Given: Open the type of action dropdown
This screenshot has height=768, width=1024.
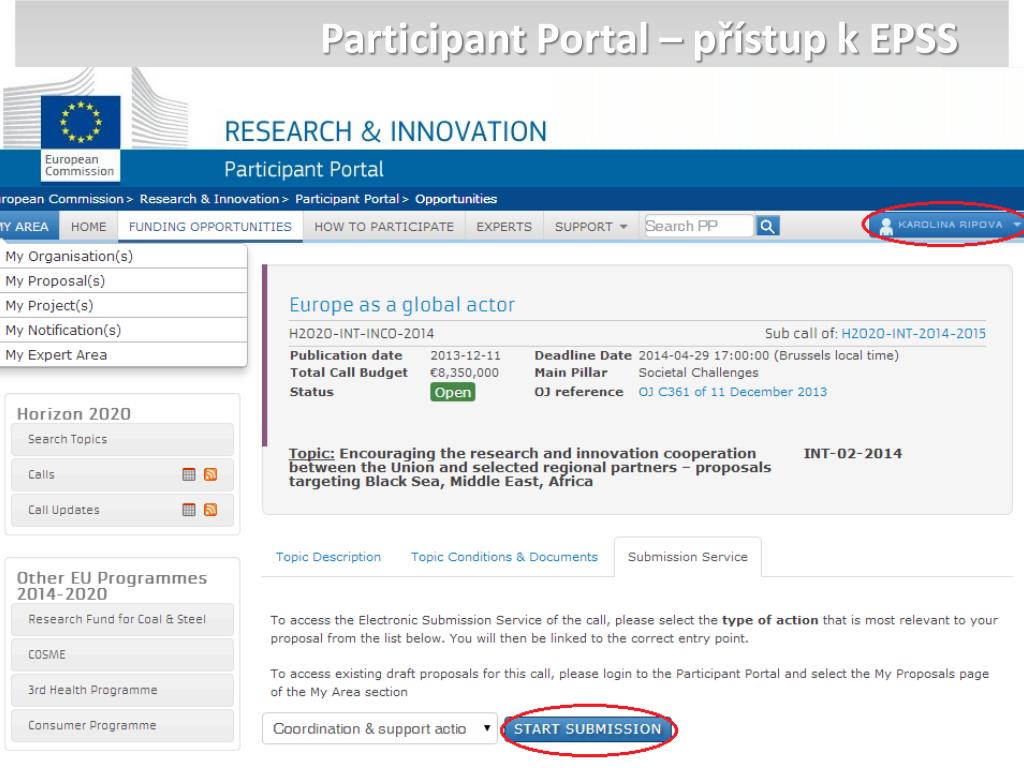Looking at the screenshot, I should [379, 728].
